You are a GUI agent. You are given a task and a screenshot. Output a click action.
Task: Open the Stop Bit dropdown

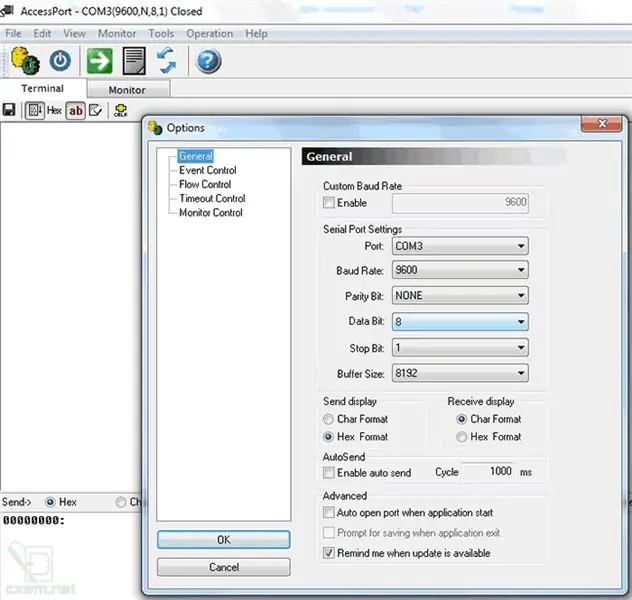click(460, 347)
